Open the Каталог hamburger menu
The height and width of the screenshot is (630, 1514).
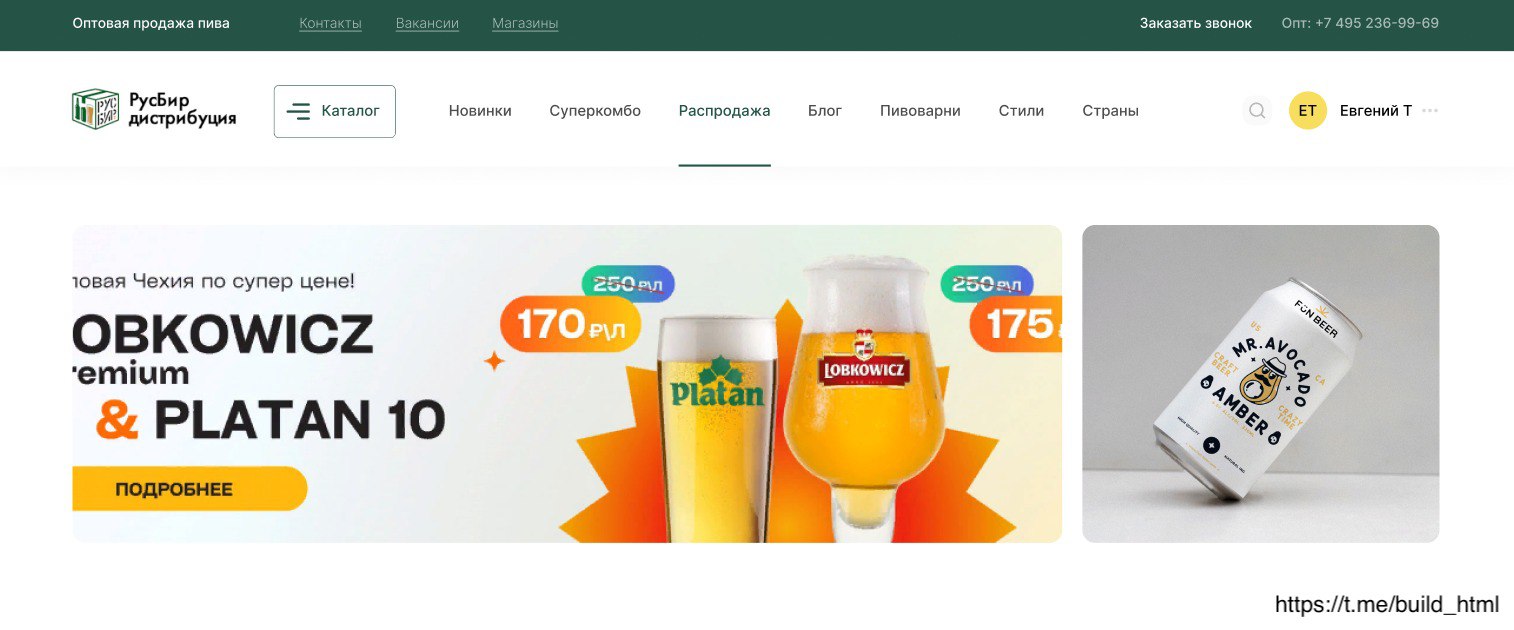point(335,111)
